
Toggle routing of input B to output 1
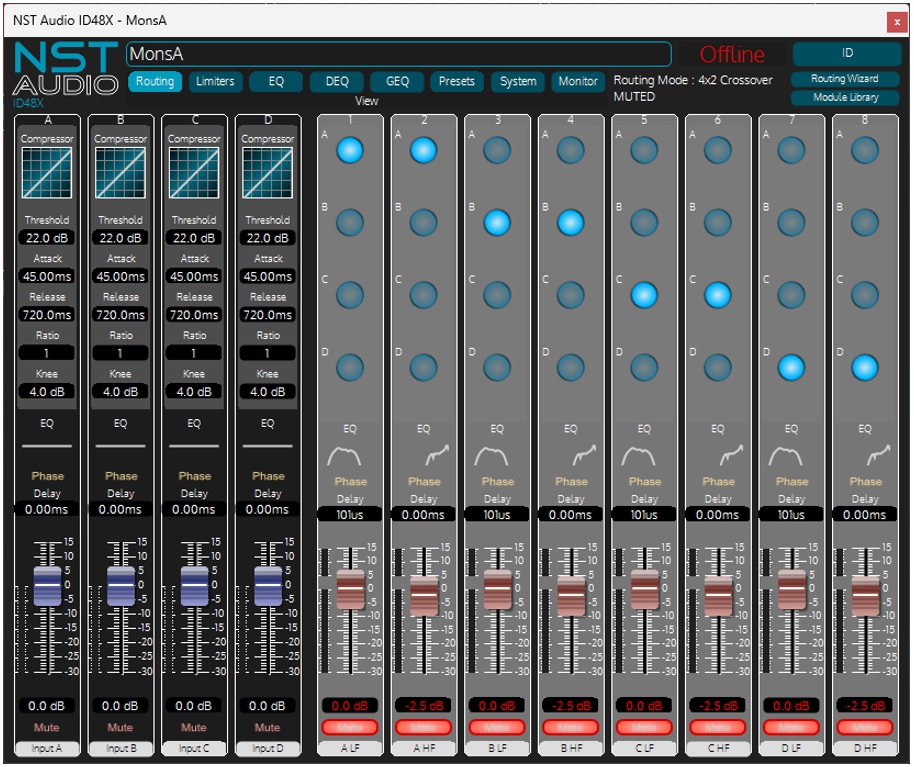pos(350,222)
